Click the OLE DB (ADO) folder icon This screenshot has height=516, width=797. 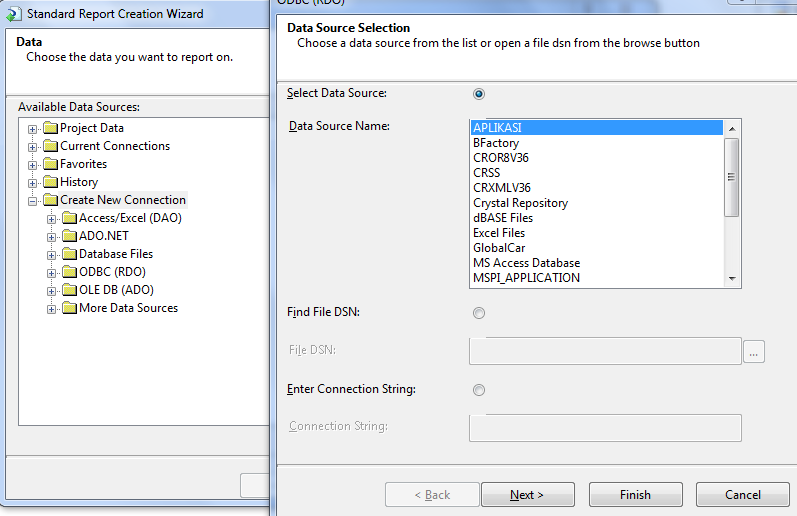[x=69, y=290]
